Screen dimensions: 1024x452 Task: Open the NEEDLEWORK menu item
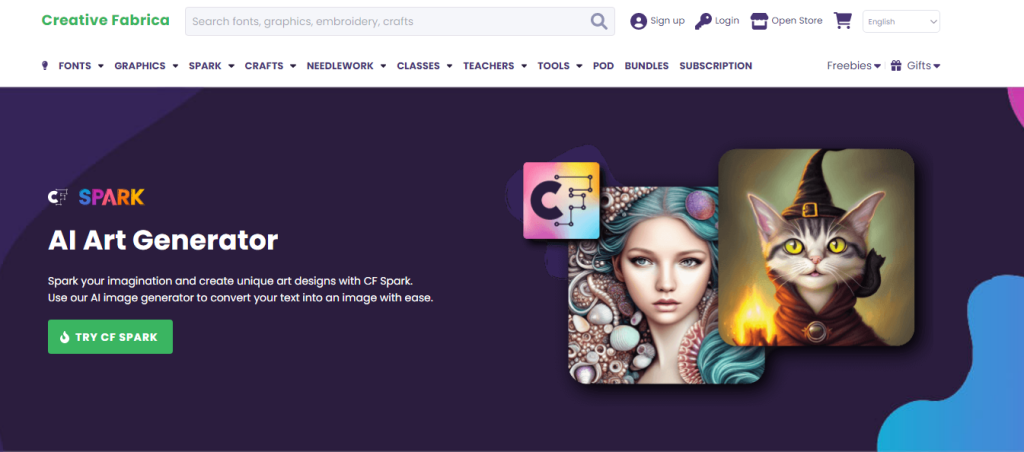tap(340, 66)
